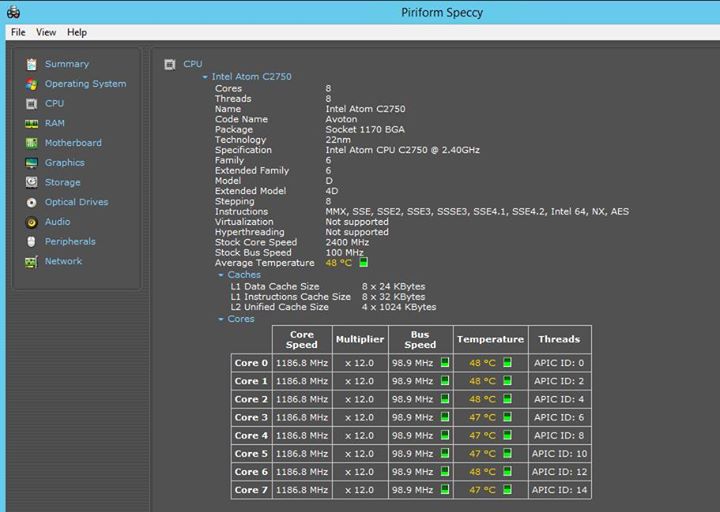
Task: Click the Core Speed column header
Action: 302,339
